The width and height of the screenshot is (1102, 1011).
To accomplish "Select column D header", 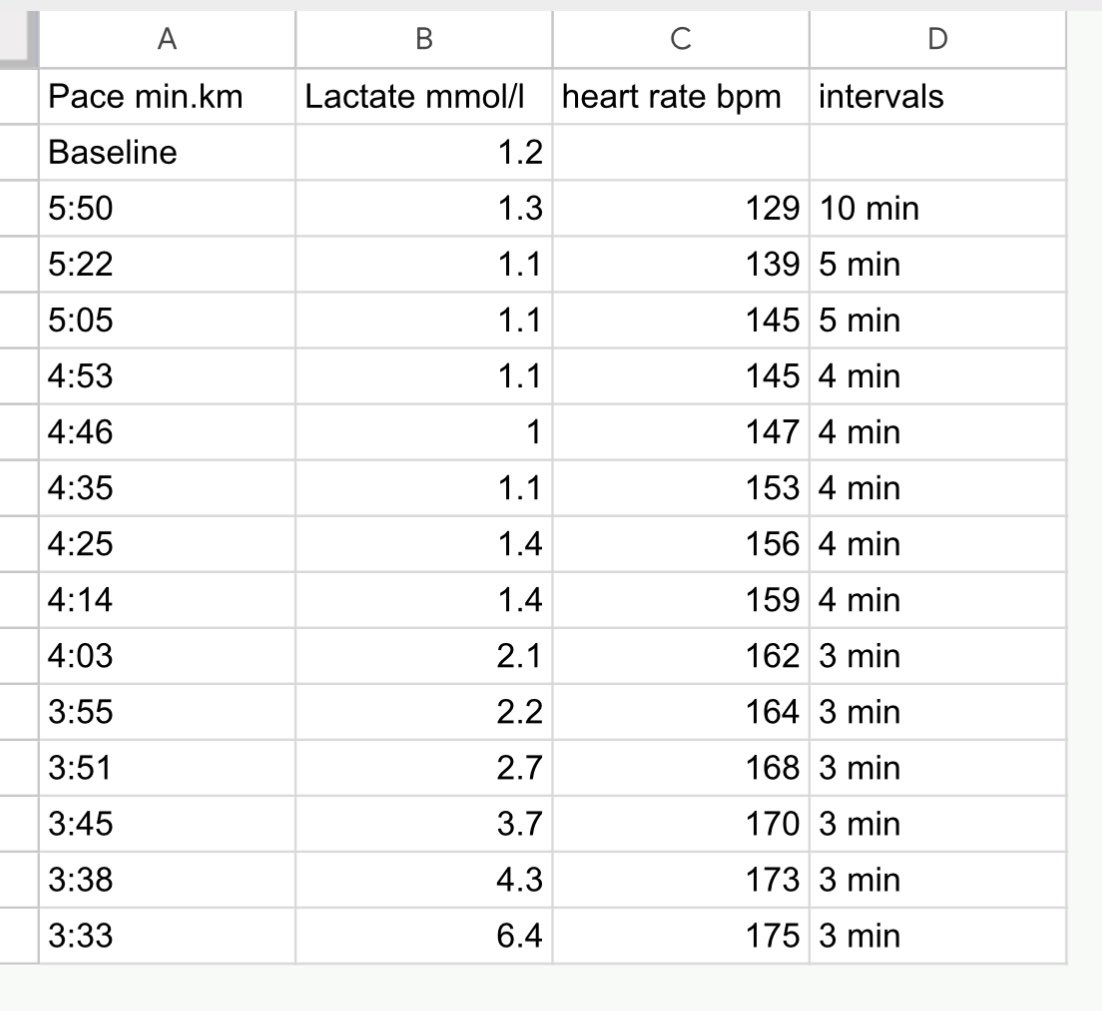I will 938,39.
